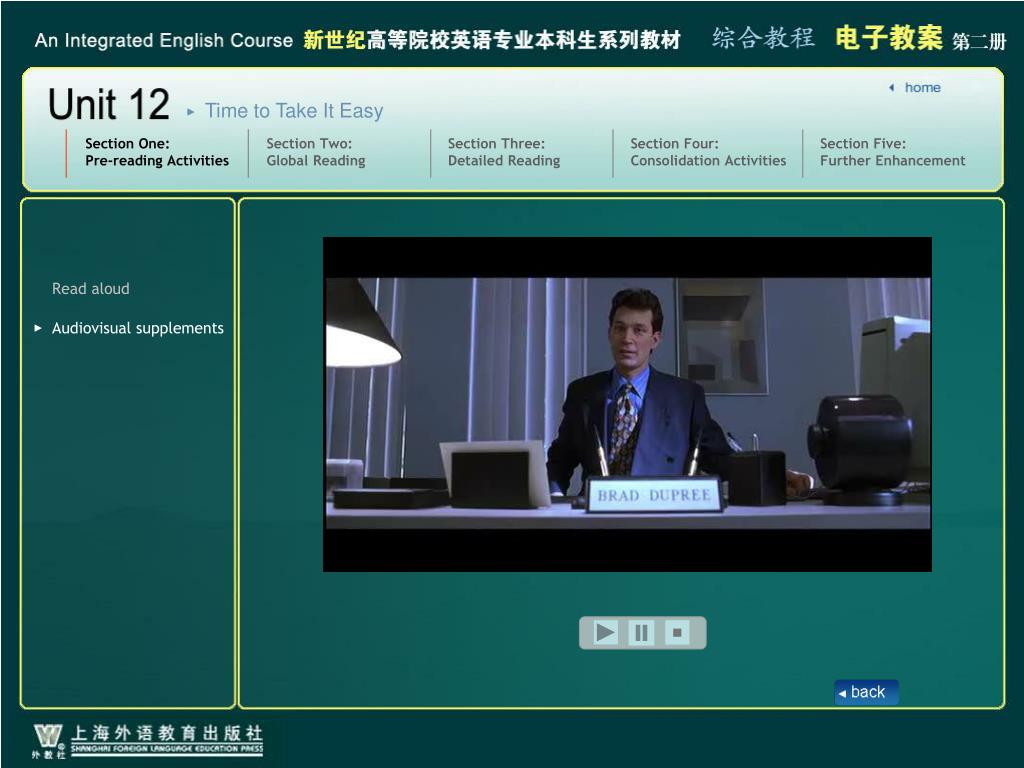Viewport: 1024px width, 768px height.
Task: Click the Unit 12 heading
Action: point(109,104)
